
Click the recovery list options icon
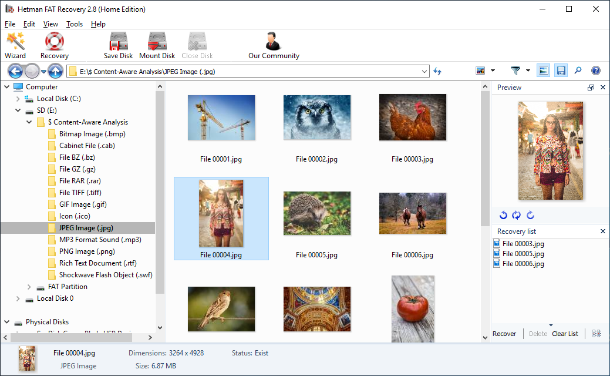(596, 334)
